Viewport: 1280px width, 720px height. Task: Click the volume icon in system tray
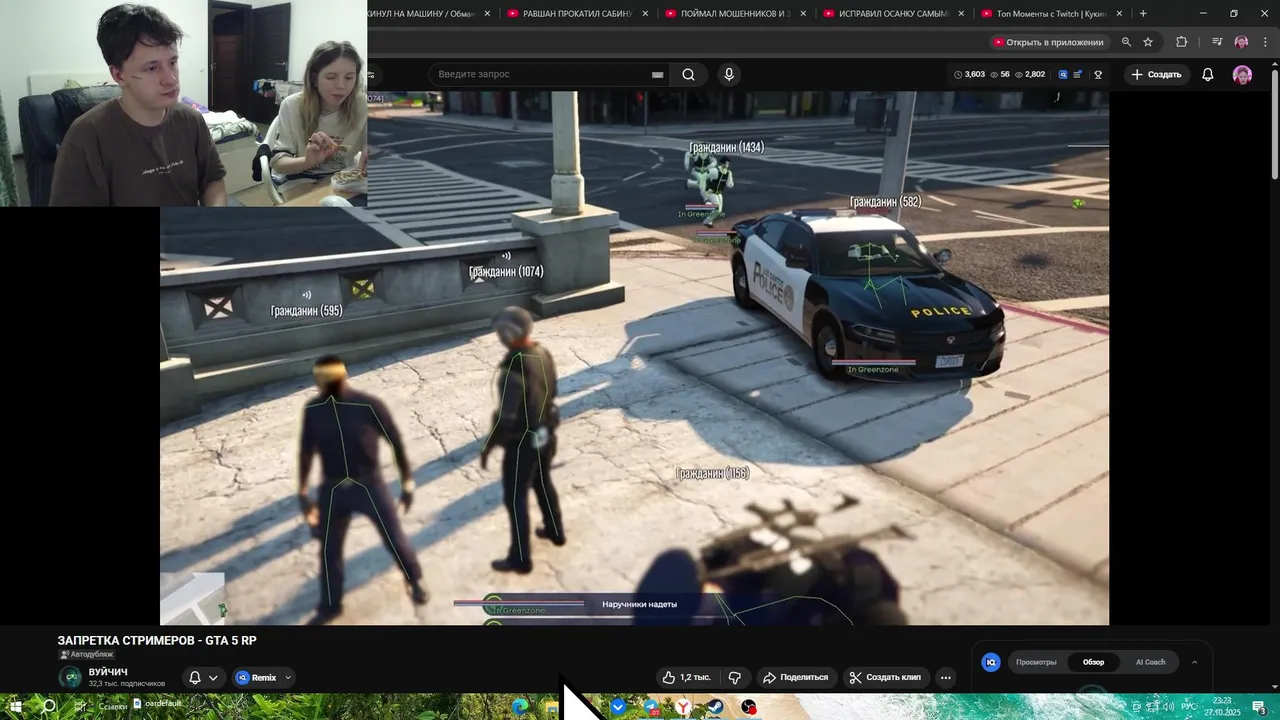(1169, 707)
